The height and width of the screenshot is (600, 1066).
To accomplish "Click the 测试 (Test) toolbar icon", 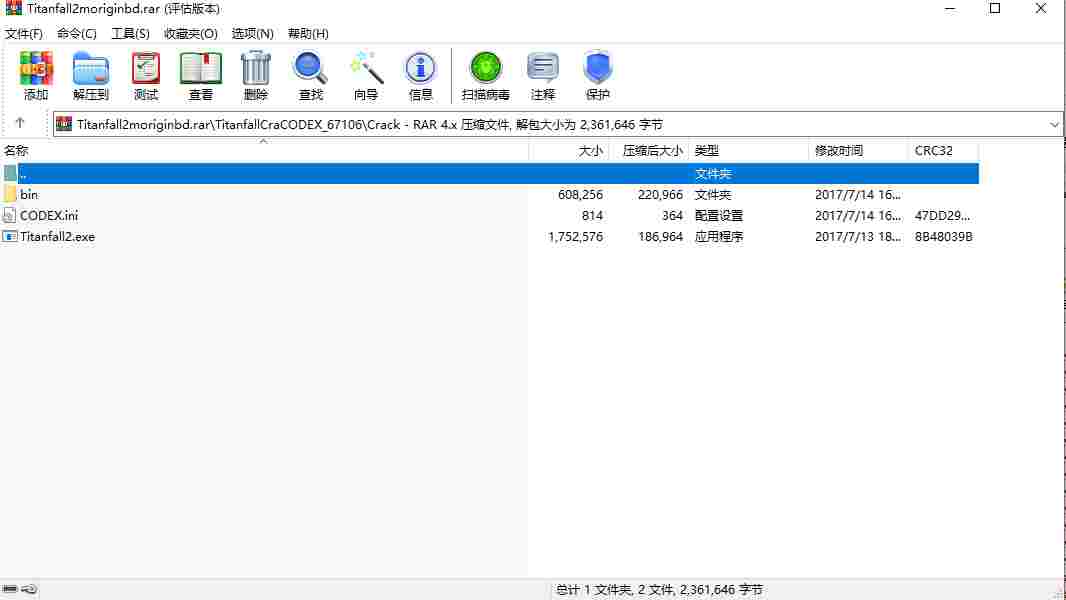I will point(145,69).
